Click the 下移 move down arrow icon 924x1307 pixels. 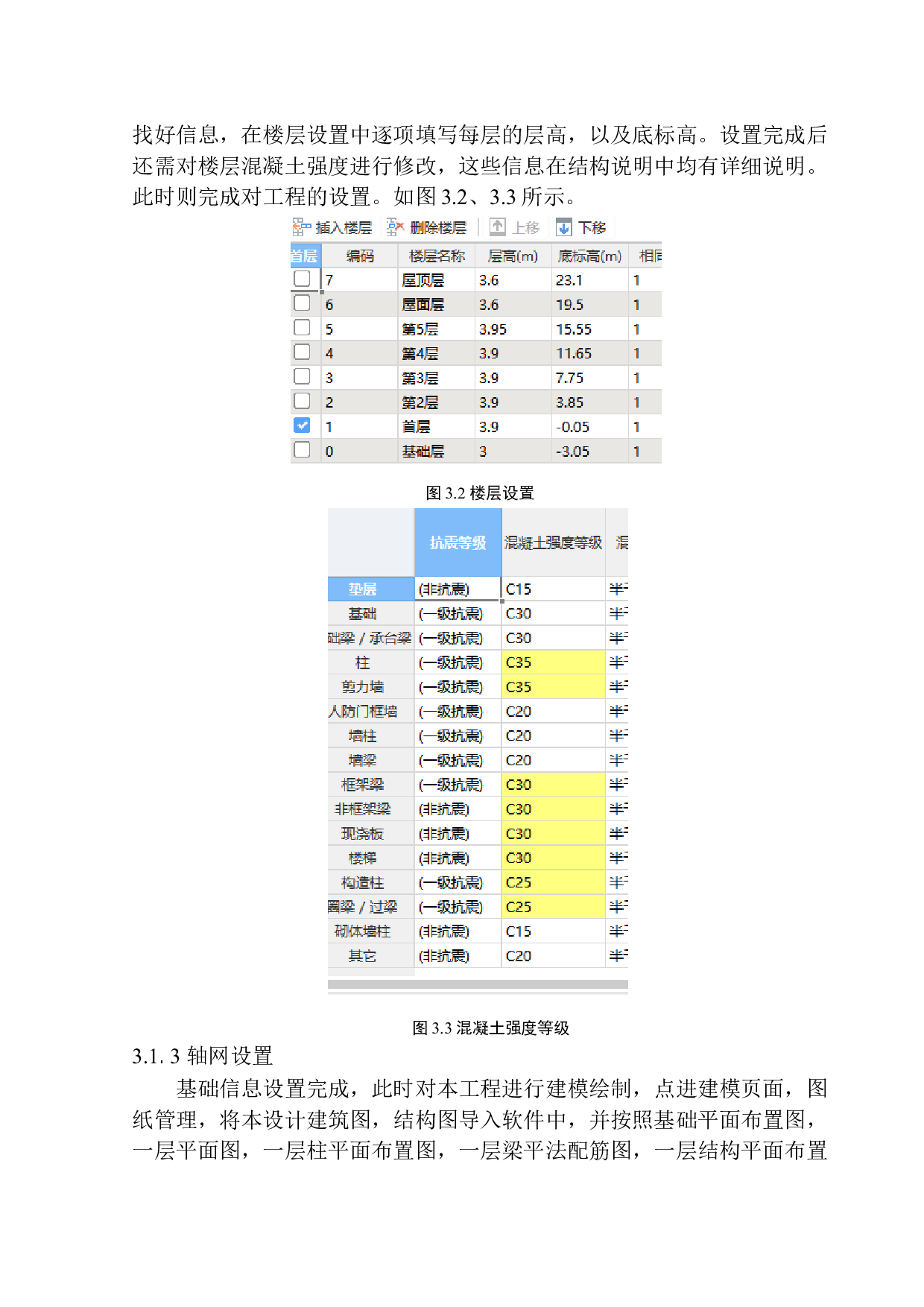tap(564, 227)
